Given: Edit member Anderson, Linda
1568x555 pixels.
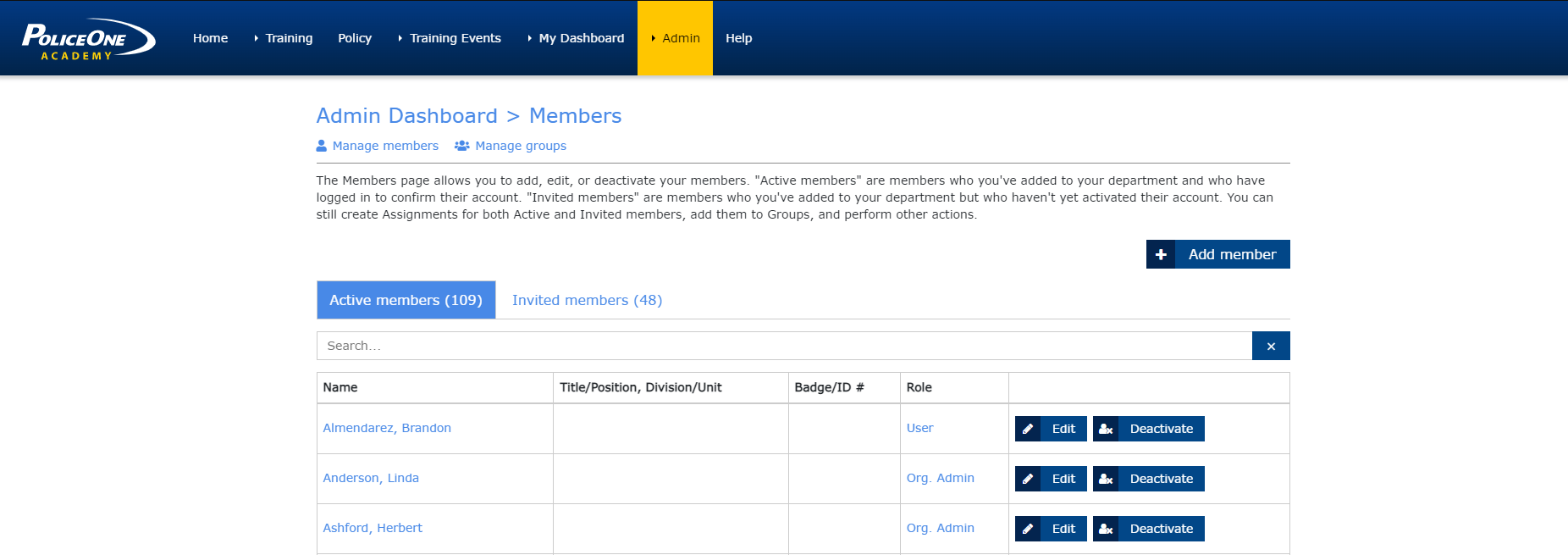Looking at the screenshot, I should pyautogui.click(x=1051, y=479).
